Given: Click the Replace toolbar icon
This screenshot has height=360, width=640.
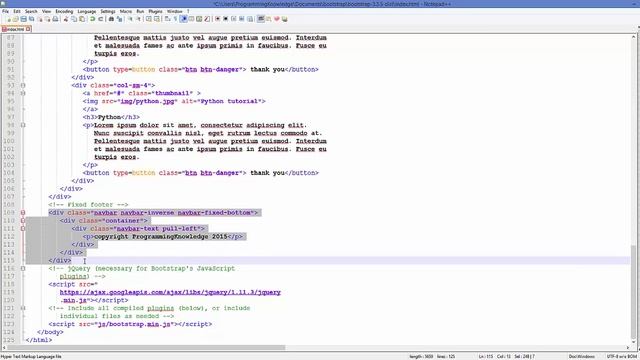Looking at the screenshot, I should point(119,19).
